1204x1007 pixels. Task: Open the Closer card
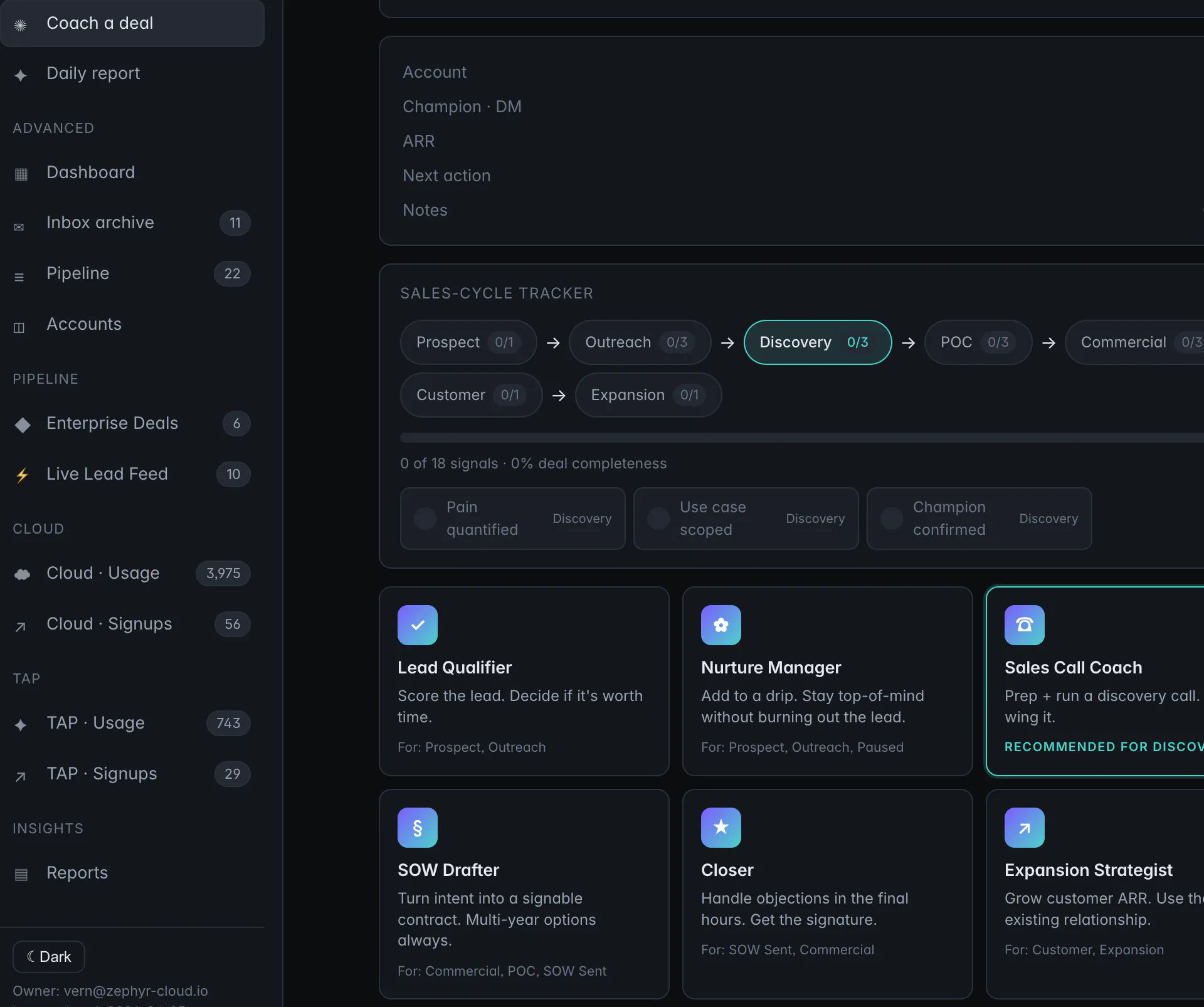click(828, 894)
